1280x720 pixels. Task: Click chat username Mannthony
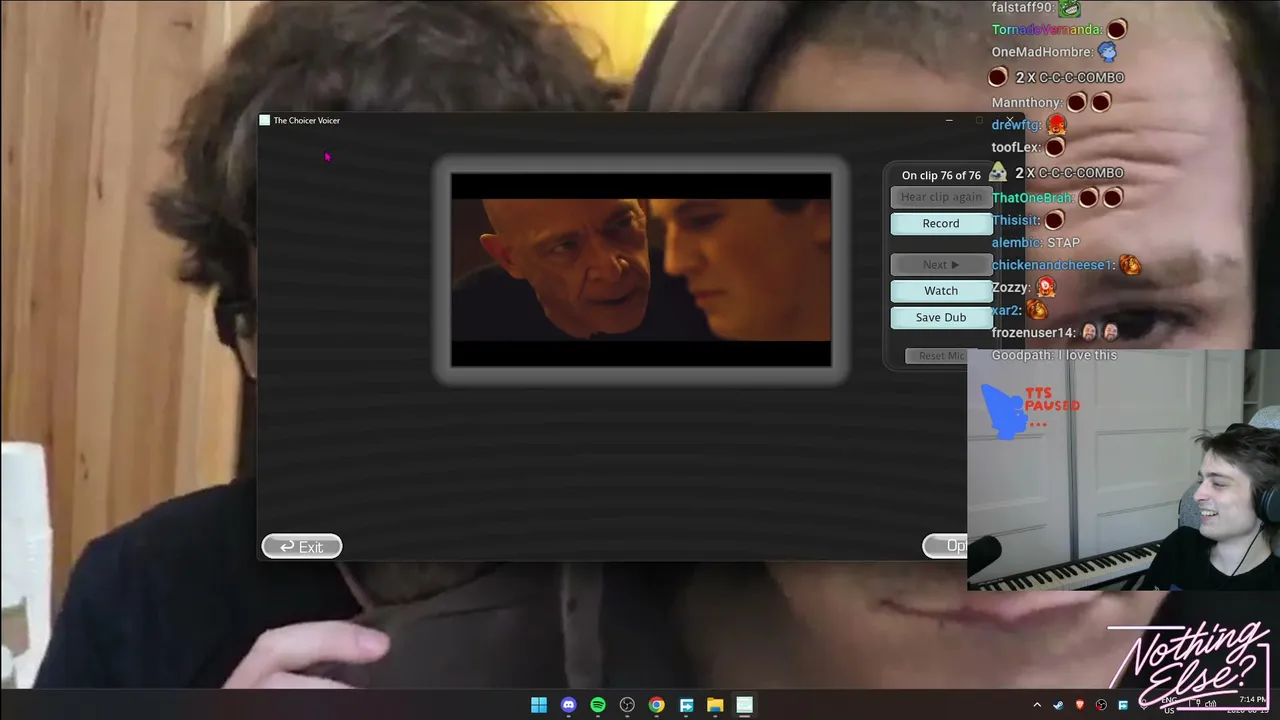coord(1027,102)
